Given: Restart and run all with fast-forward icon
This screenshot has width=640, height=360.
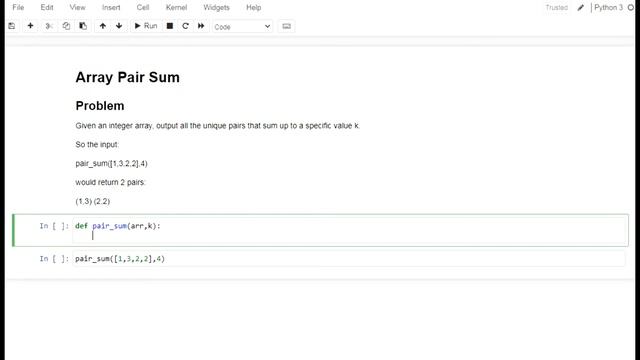Looking at the screenshot, I should [x=201, y=26].
